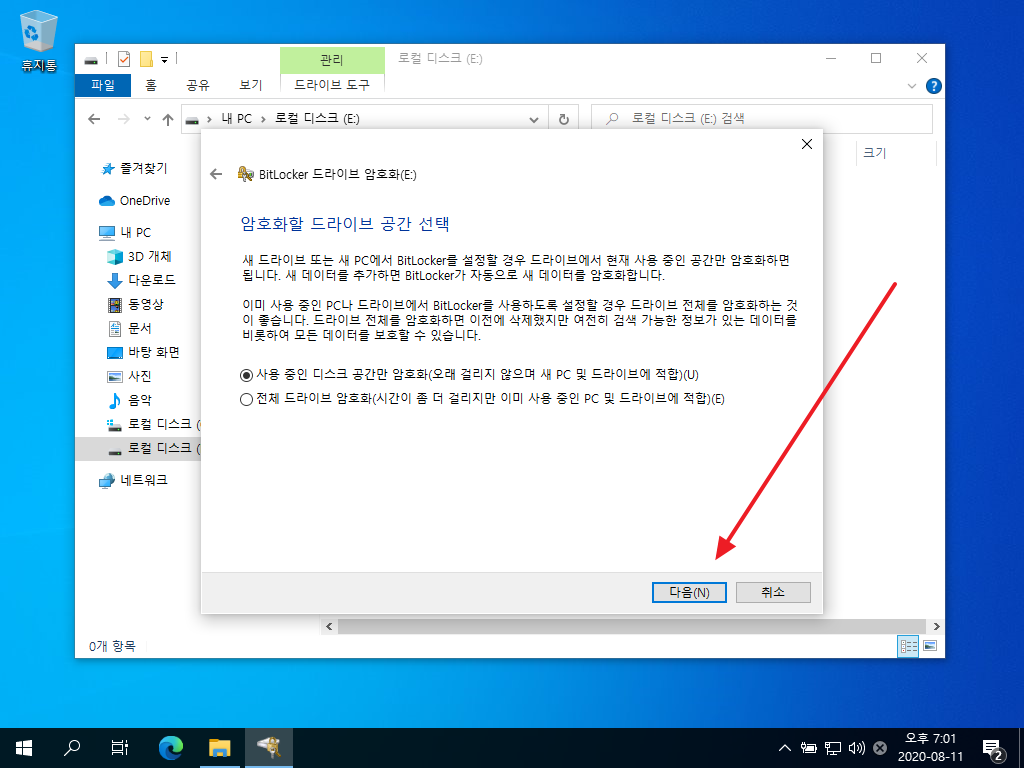Click the Properties quick access icon
This screenshot has width=1024, height=768.
pos(123,59)
